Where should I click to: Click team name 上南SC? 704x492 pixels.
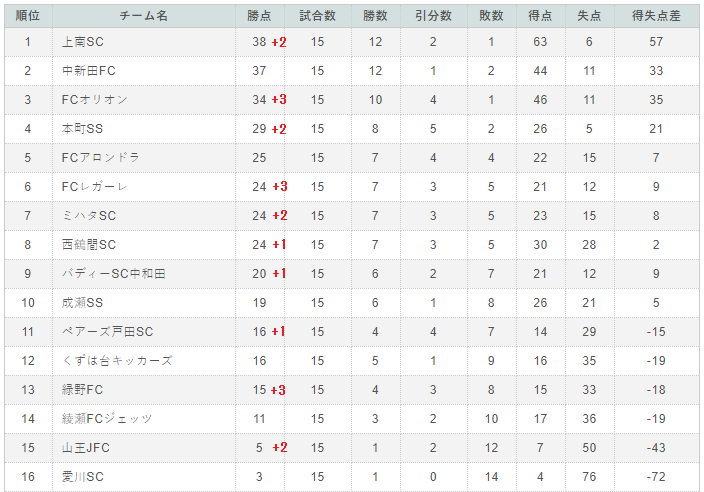tap(83, 42)
